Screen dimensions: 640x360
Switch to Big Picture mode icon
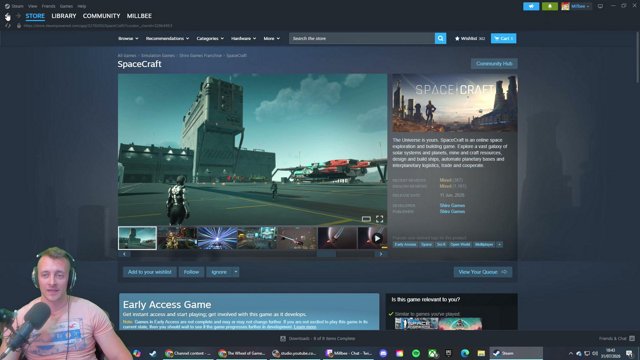[600, 6]
